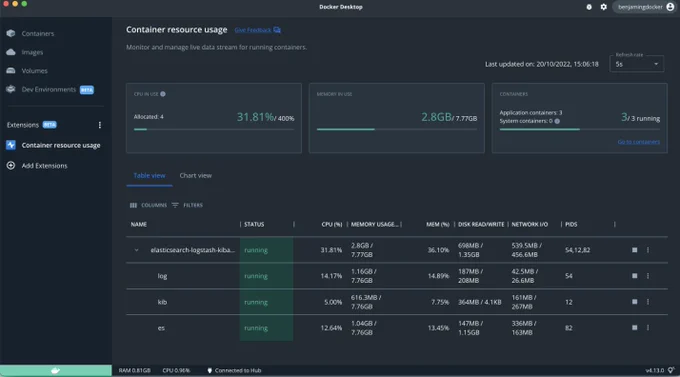Sort by the MEM (%) column header
This screenshot has width=680, height=377.
click(x=438, y=224)
